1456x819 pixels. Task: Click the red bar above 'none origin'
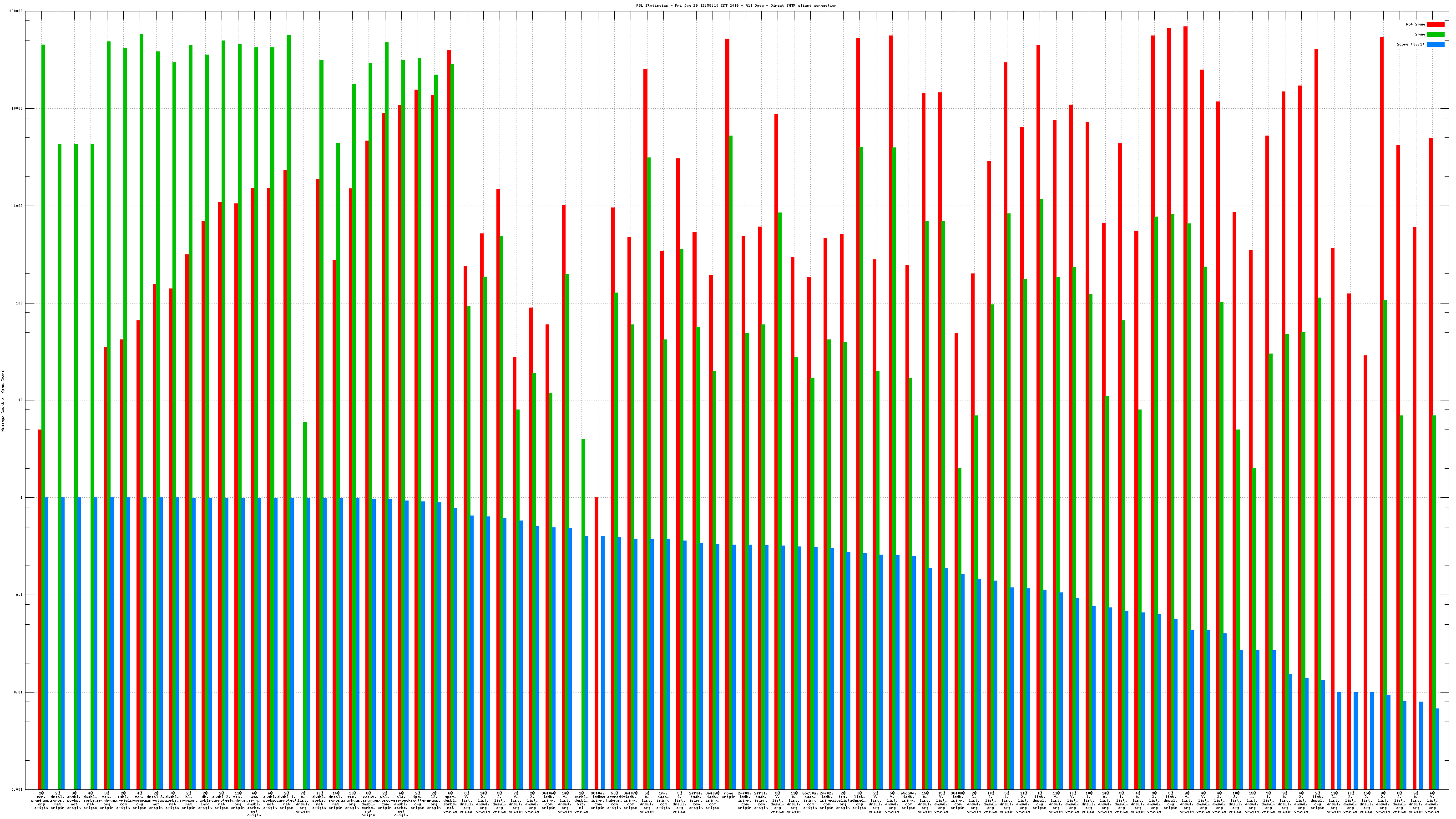728,396
